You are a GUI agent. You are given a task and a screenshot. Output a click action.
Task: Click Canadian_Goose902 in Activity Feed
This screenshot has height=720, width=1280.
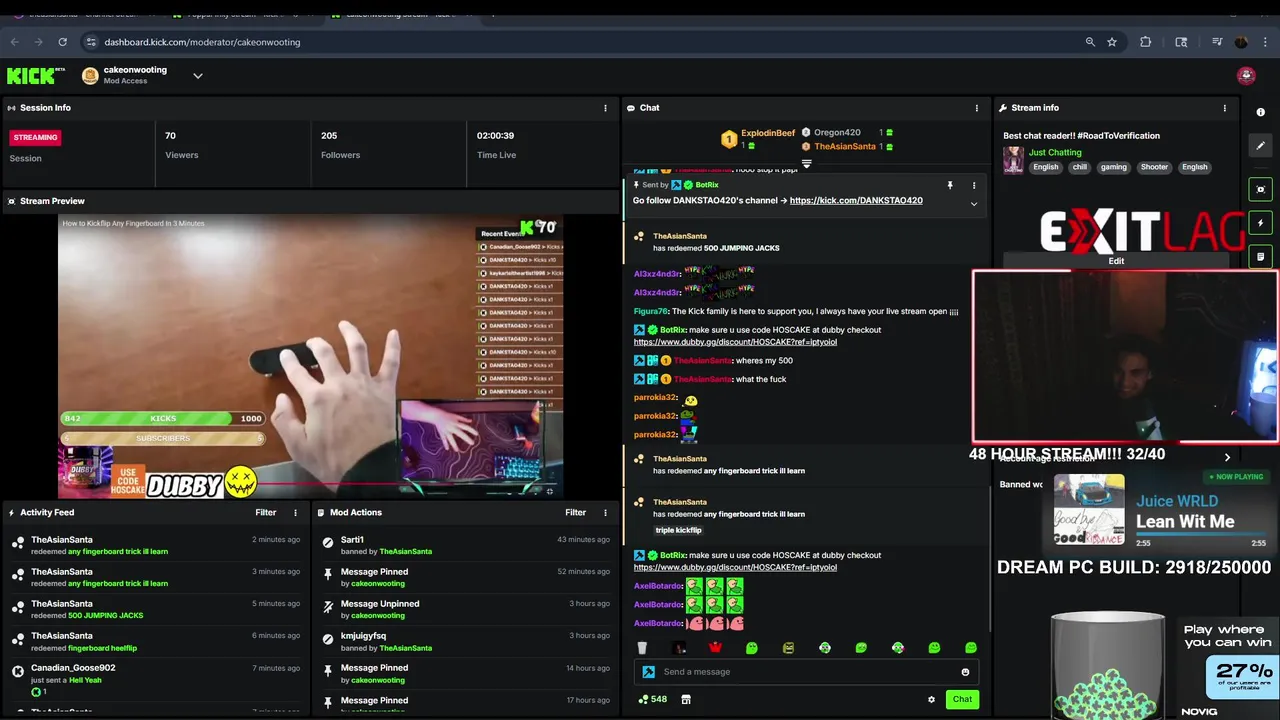[x=73, y=668]
